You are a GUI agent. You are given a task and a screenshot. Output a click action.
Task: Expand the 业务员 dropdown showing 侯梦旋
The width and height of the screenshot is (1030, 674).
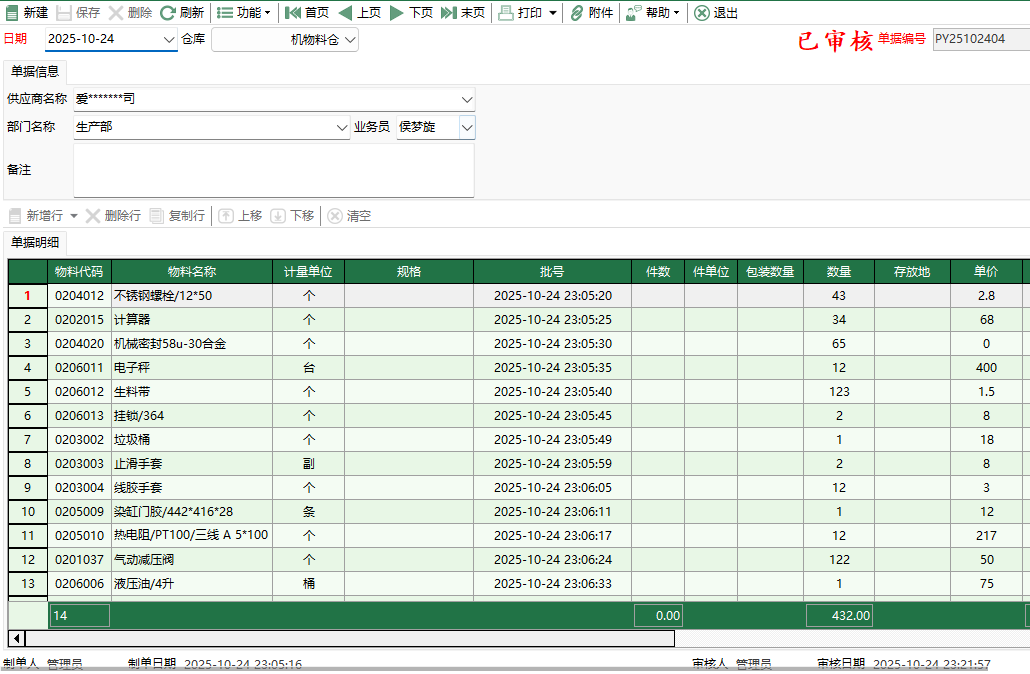tap(466, 128)
